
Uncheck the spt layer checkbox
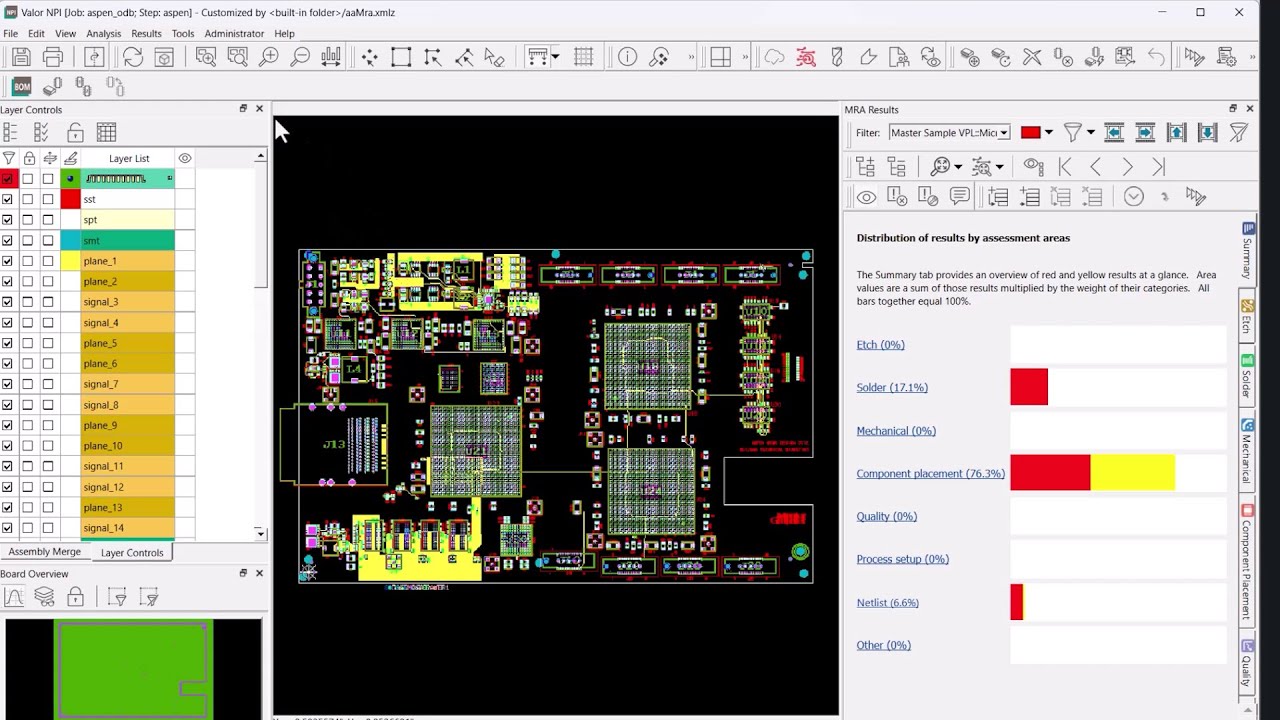click(7, 220)
